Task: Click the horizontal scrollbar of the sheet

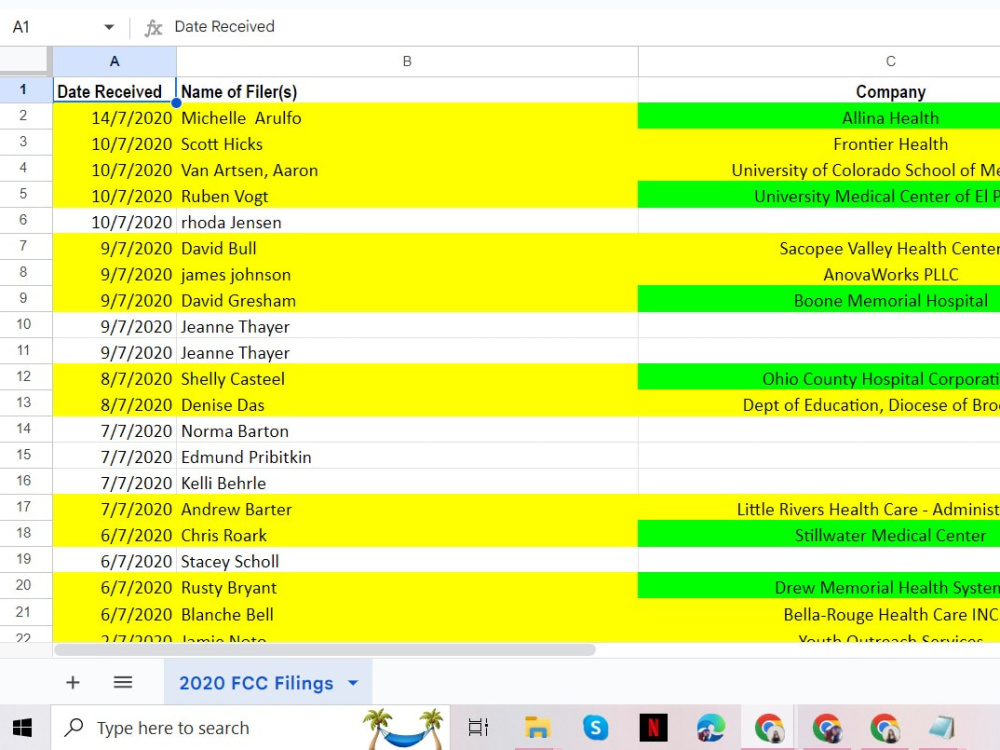Action: coord(325,649)
